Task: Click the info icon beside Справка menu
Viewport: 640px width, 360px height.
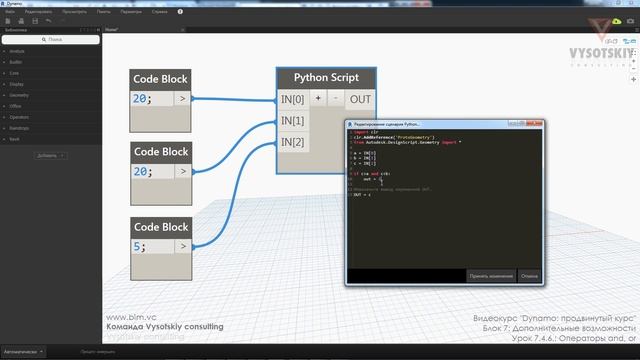Action: [180, 11]
